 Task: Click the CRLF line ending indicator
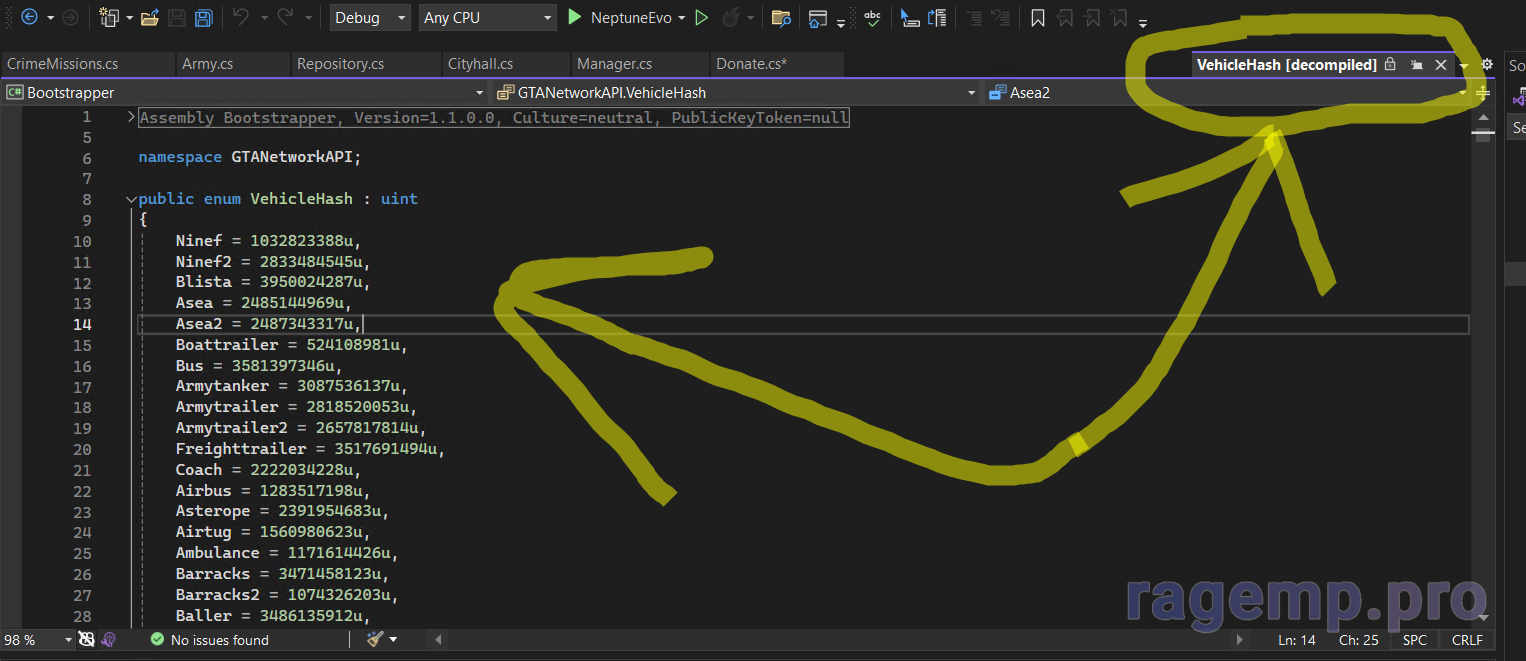click(1467, 640)
